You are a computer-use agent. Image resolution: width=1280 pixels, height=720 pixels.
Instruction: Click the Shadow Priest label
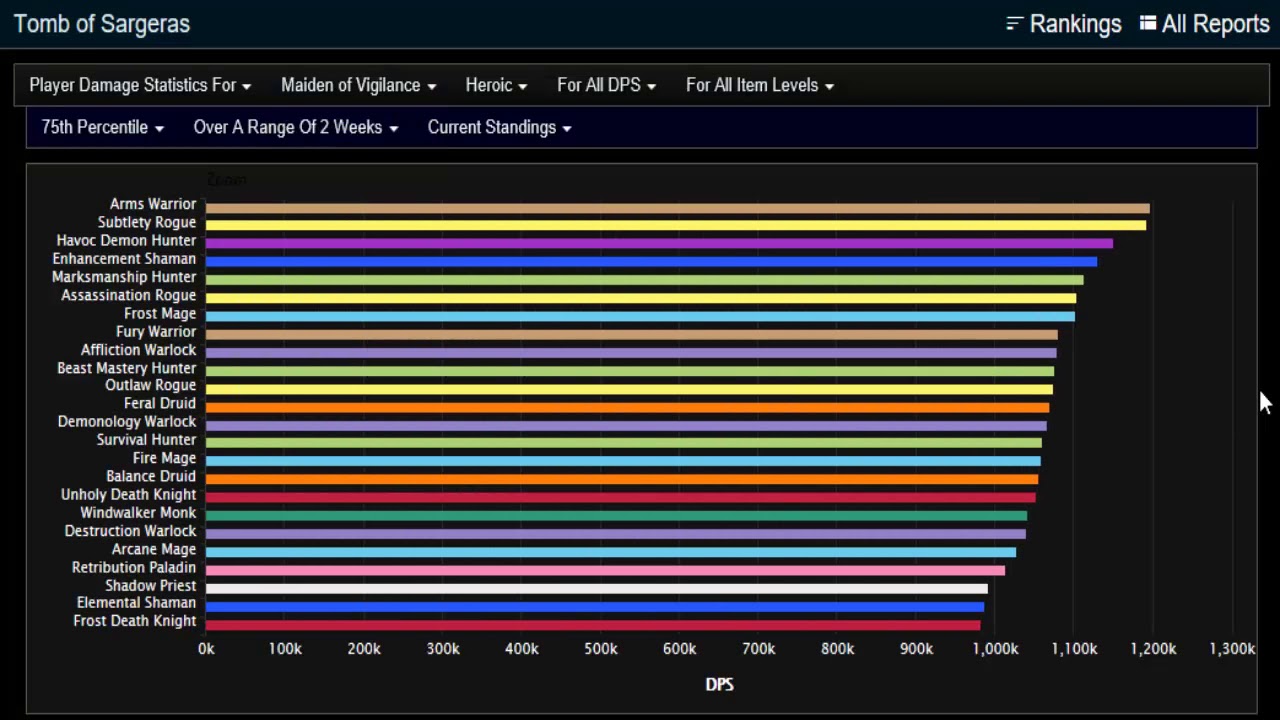tap(151, 585)
